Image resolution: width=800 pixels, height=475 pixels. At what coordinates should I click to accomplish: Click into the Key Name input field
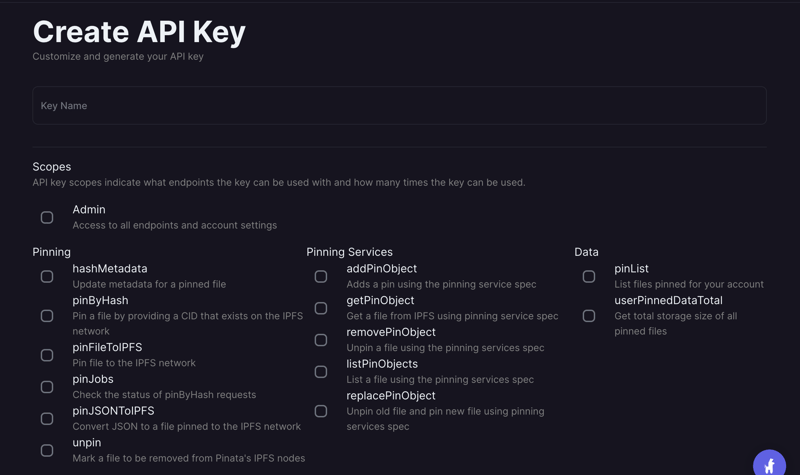(x=399, y=105)
